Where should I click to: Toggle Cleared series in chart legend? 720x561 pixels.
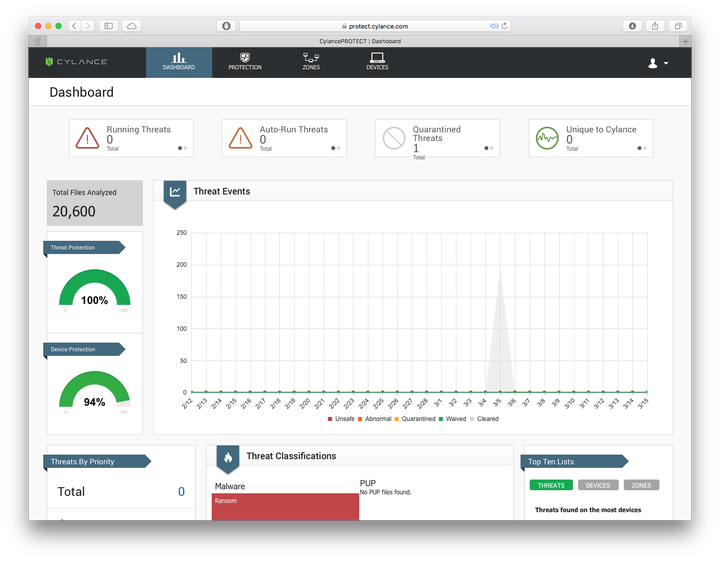point(484,419)
